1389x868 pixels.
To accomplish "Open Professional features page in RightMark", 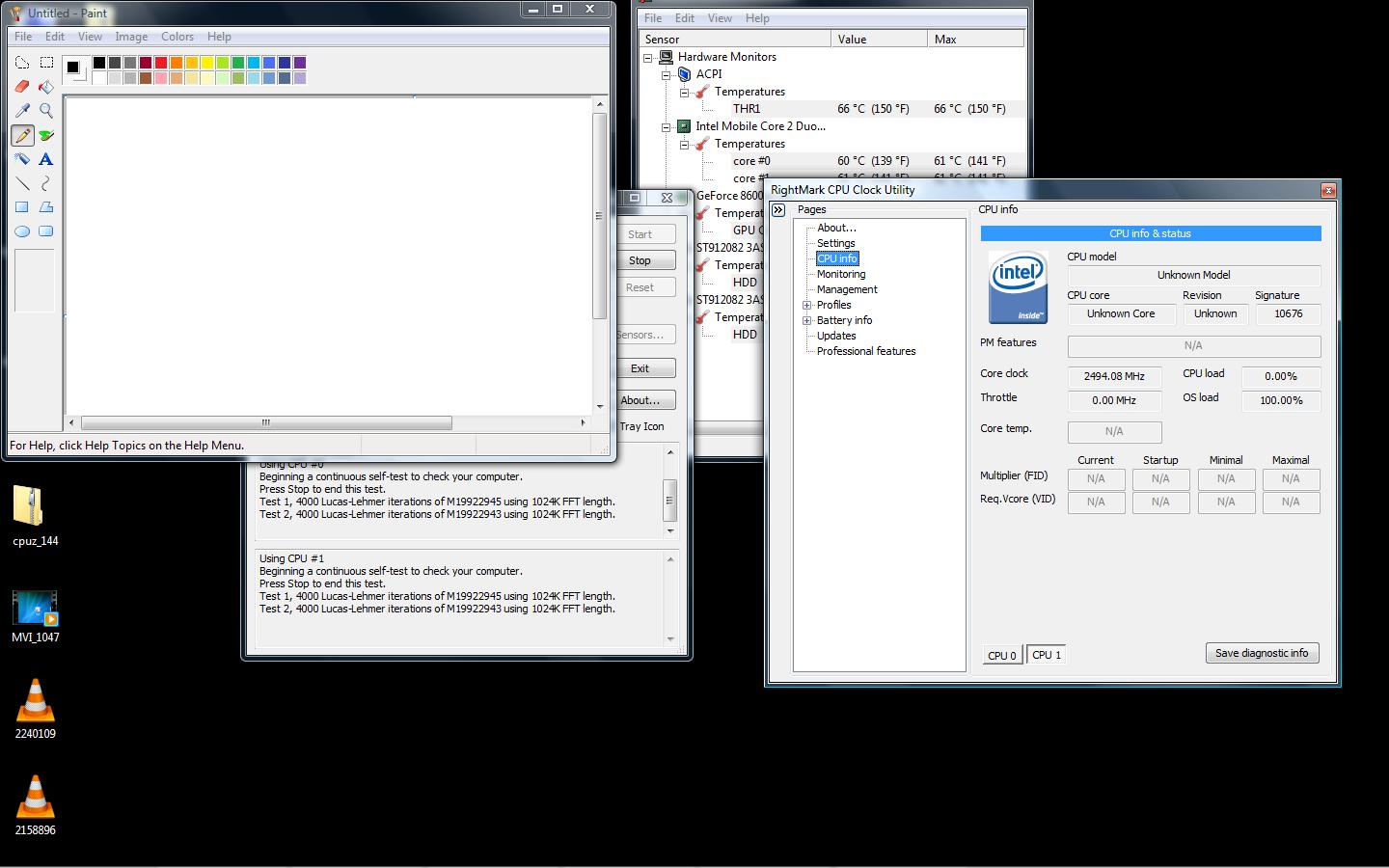I will [x=866, y=351].
